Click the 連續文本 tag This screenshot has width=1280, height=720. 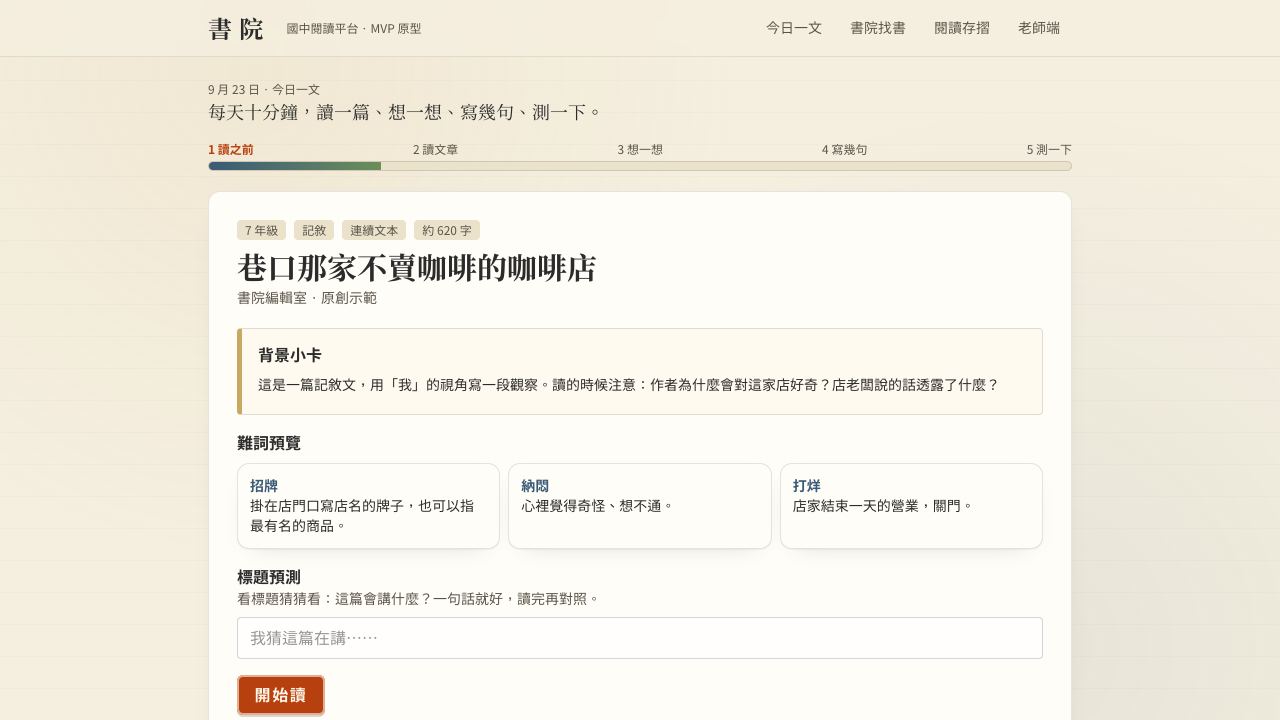[x=374, y=230]
